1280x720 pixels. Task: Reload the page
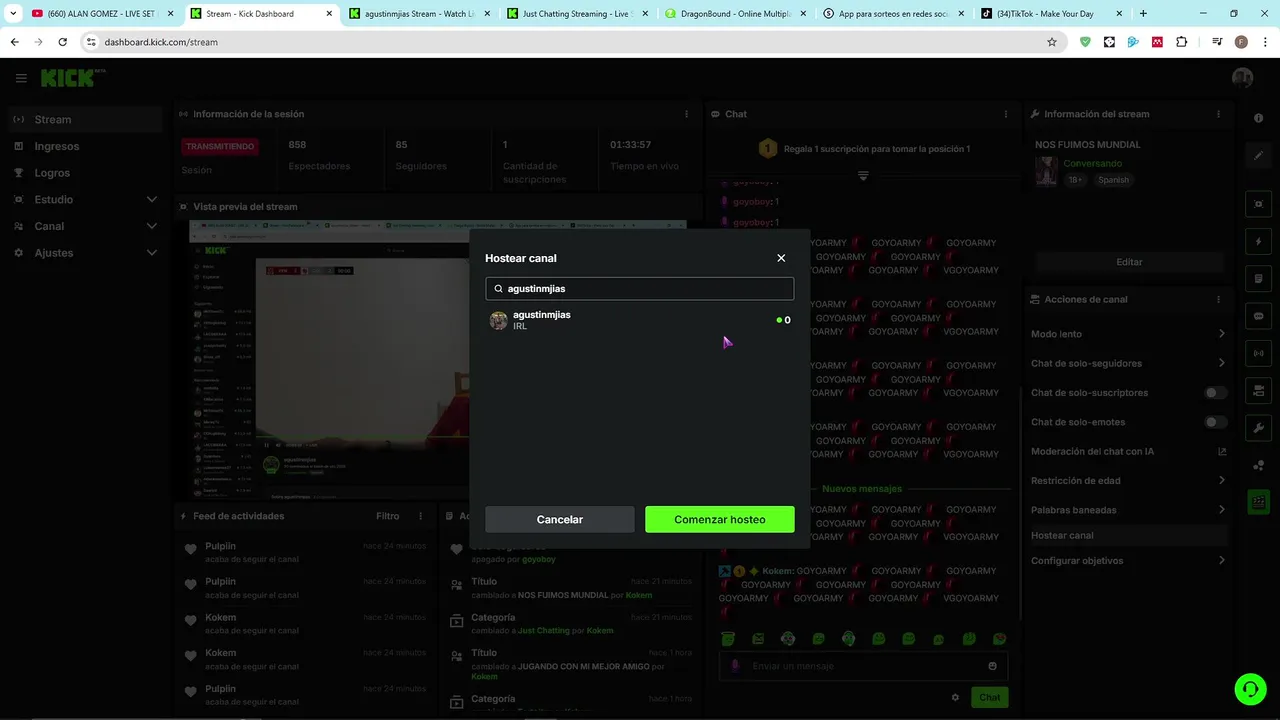(62, 42)
